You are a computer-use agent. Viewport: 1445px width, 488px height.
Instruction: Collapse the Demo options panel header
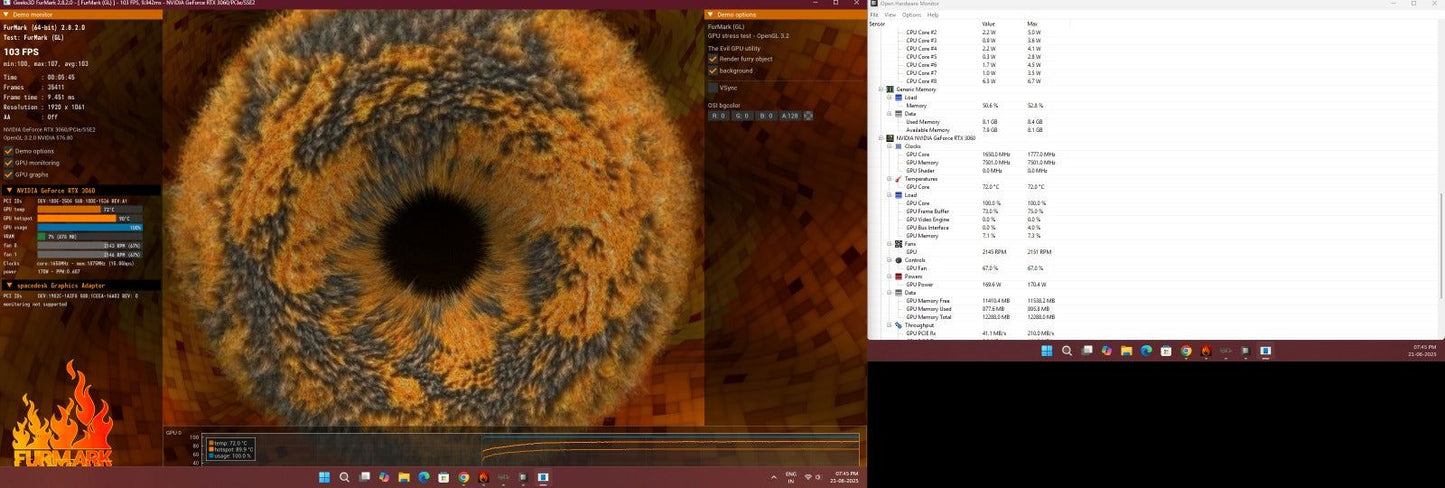[785, 15]
